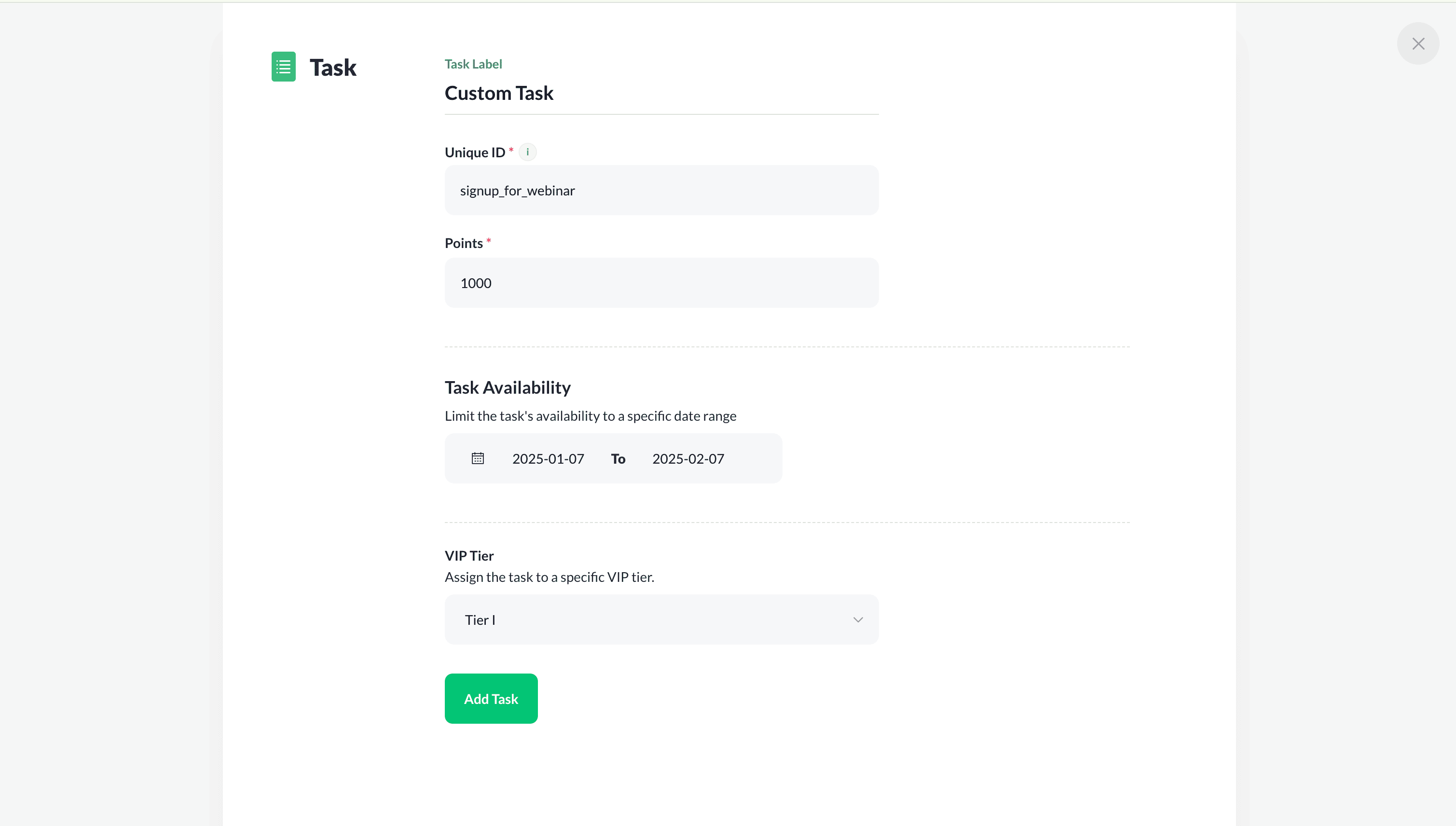Select the Task Label heading icon area
Screen dimensions: 1456x826
coord(473,64)
